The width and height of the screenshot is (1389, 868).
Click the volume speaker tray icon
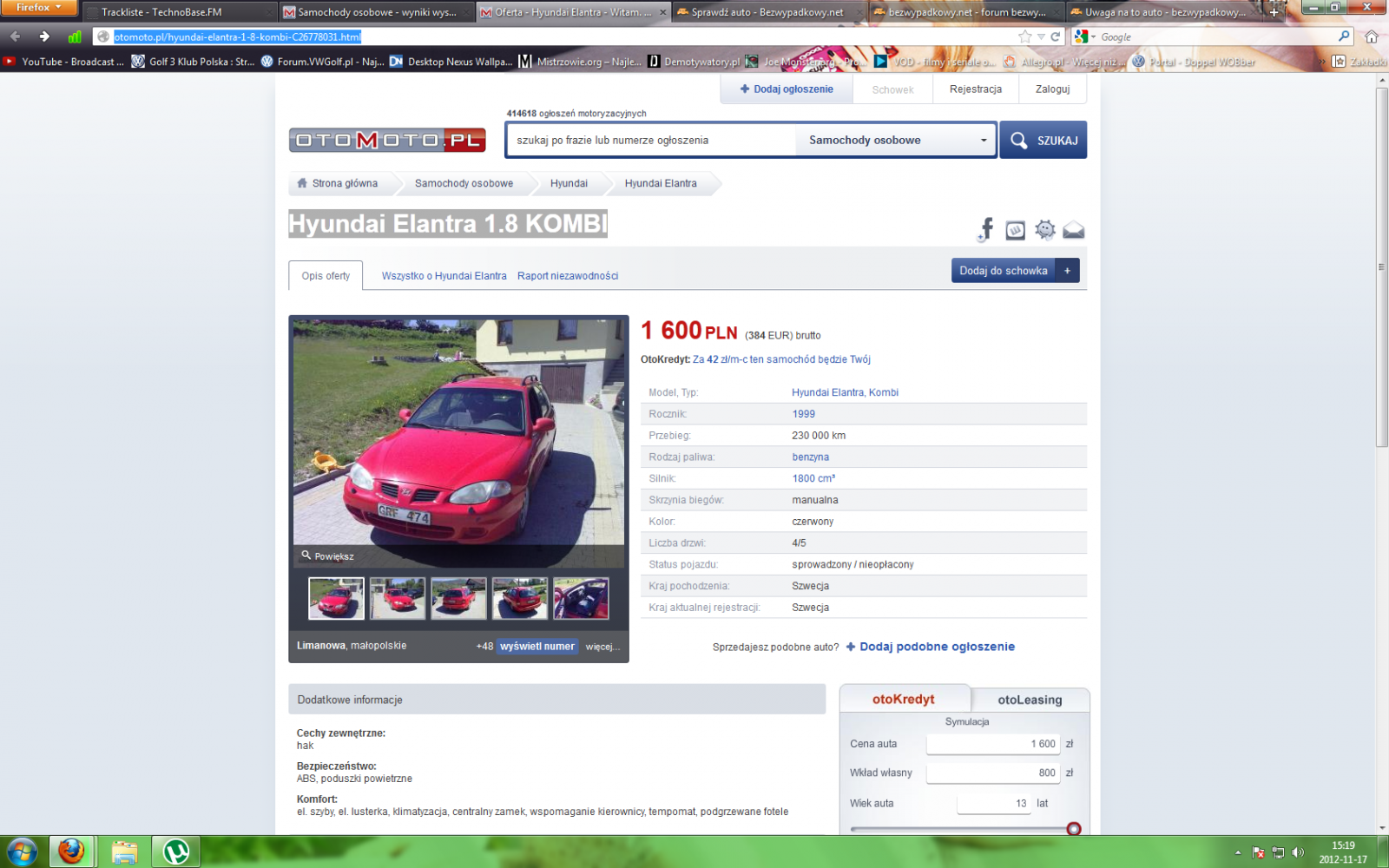pyautogui.click(x=1298, y=852)
